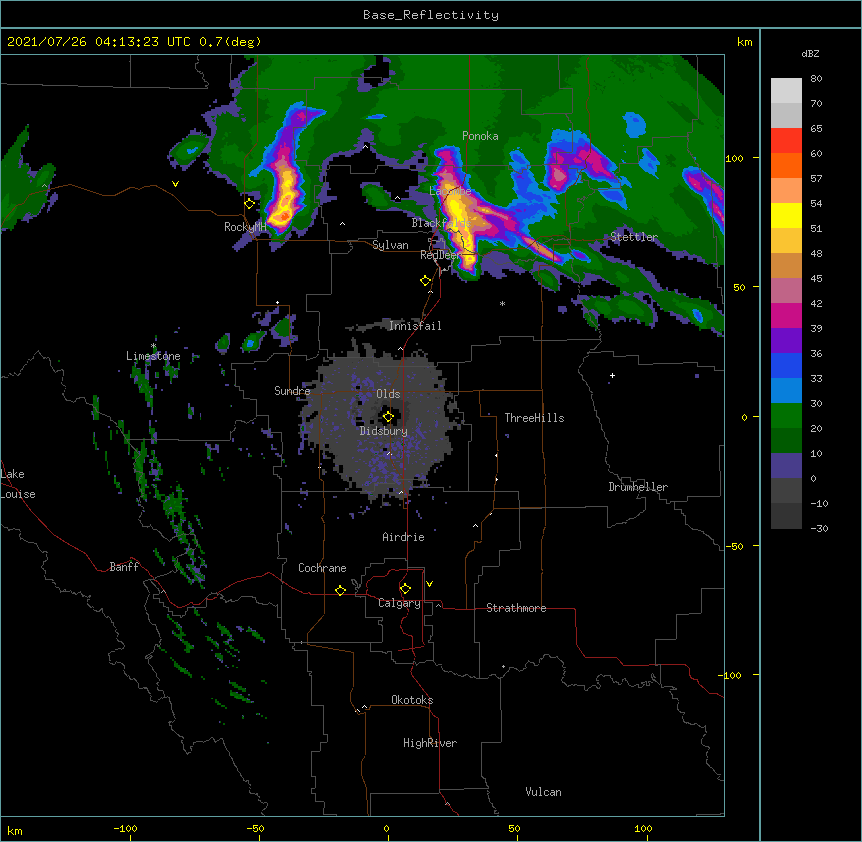Click the km unit label beside the timestamp
This screenshot has width=862, height=842.
click(744, 42)
